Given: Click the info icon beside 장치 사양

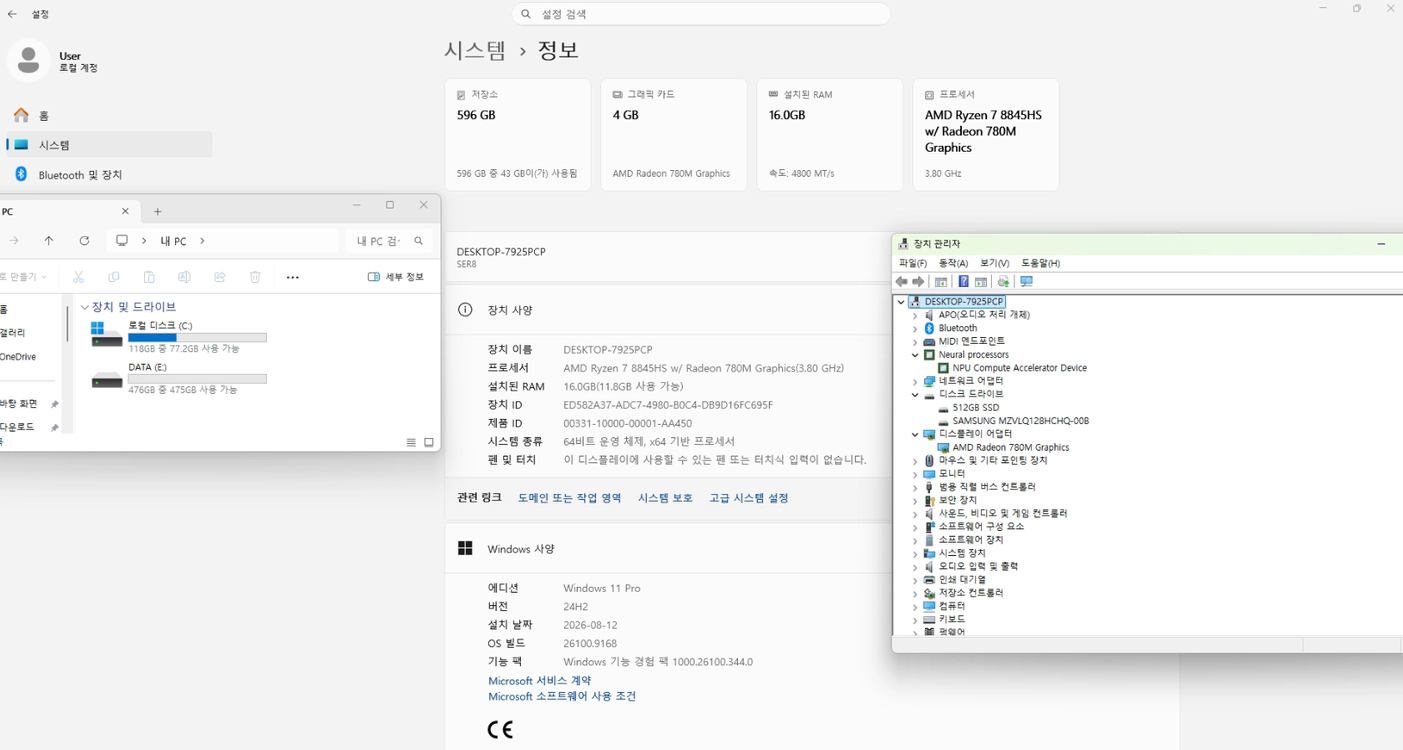Looking at the screenshot, I should pos(465,310).
